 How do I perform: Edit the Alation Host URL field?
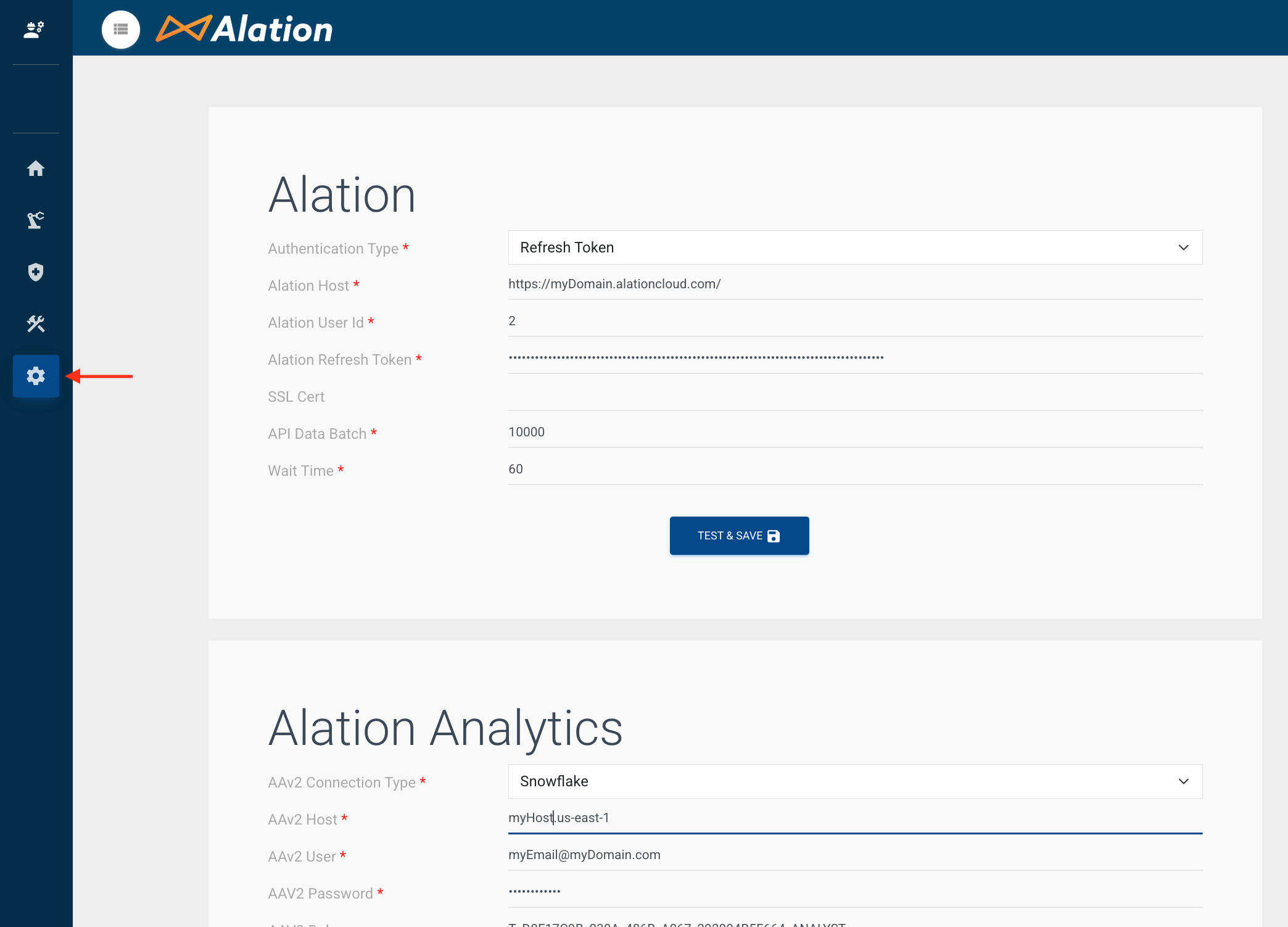pos(855,284)
